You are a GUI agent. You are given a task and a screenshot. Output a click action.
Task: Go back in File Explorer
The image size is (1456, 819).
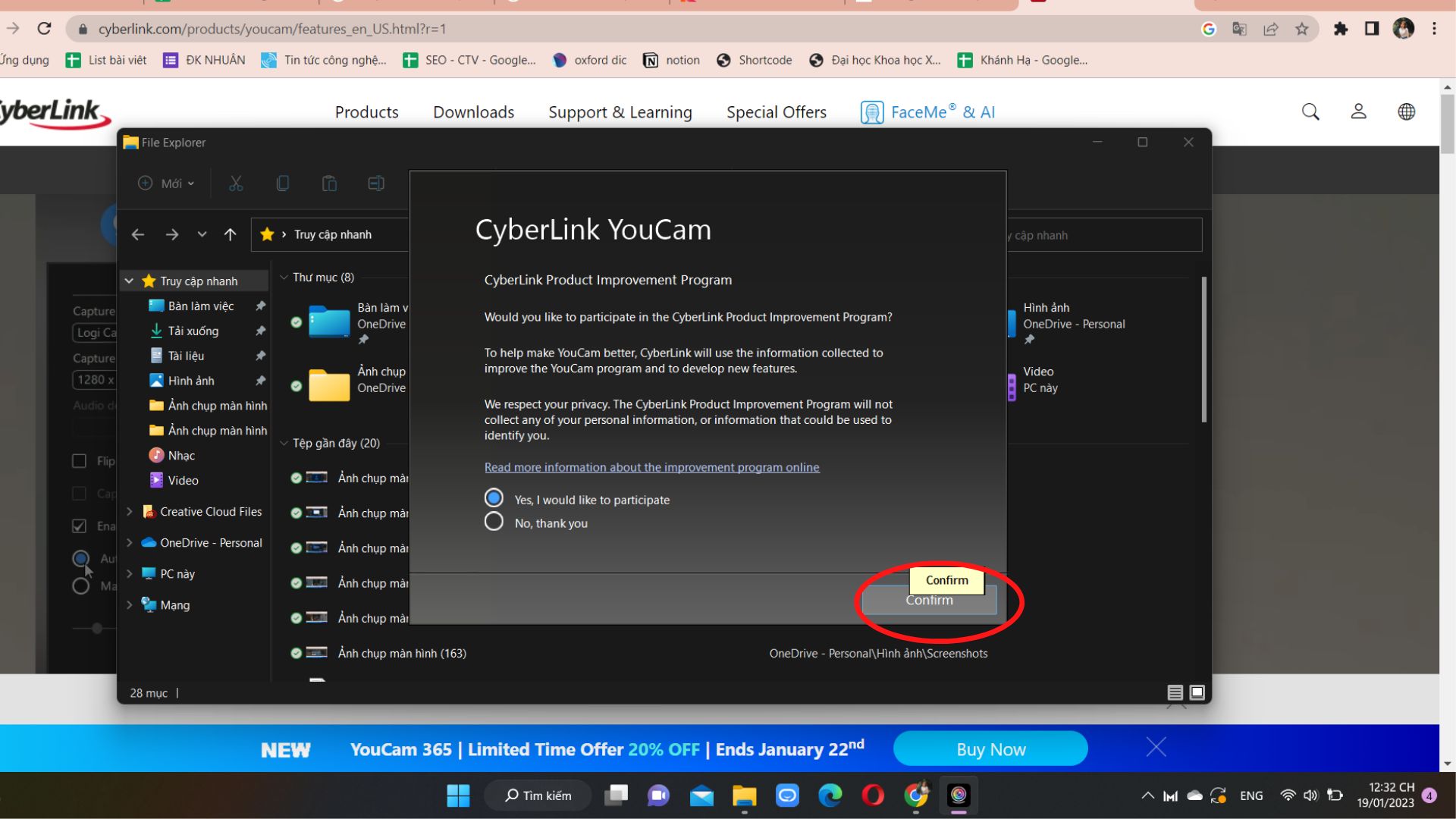pos(138,235)
